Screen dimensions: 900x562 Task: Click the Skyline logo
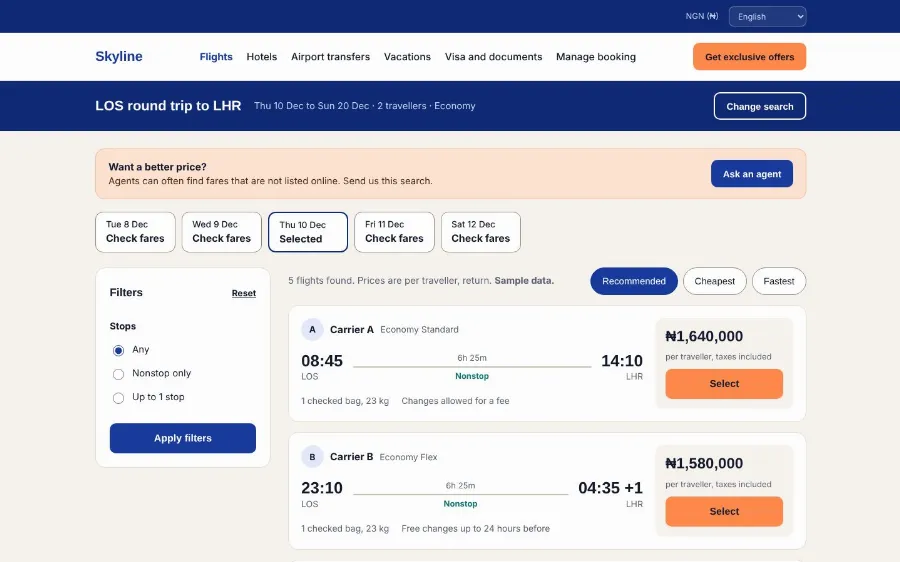[119, 56]
